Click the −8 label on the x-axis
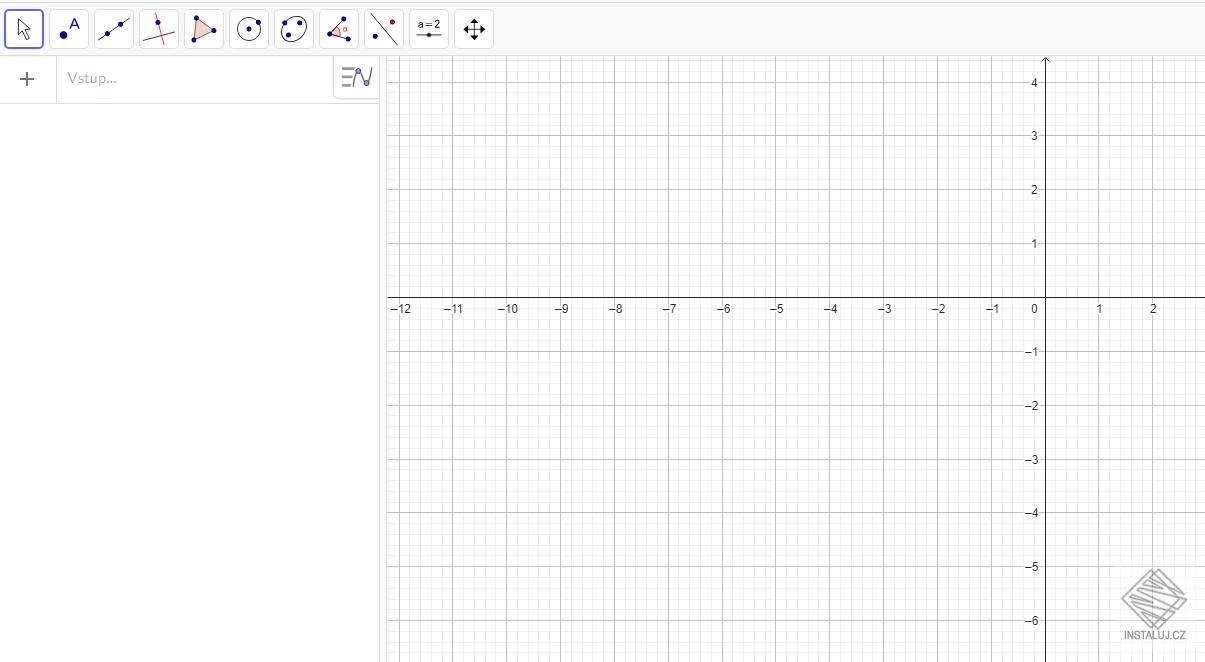The height and width of the screenshot is (662, 1205). pos(616,309)
